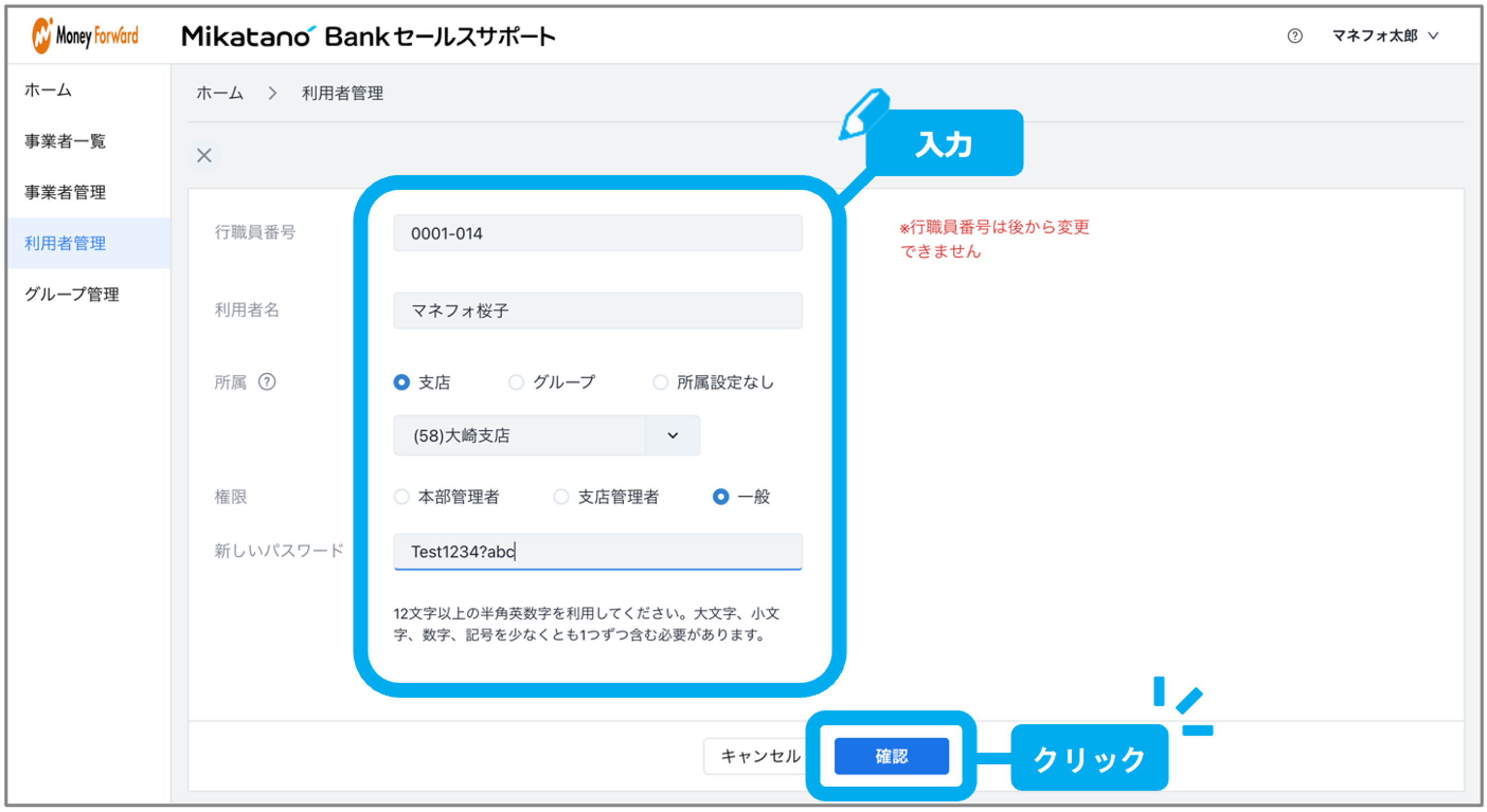Click the 行職員番号 field label

pos(255,232)
